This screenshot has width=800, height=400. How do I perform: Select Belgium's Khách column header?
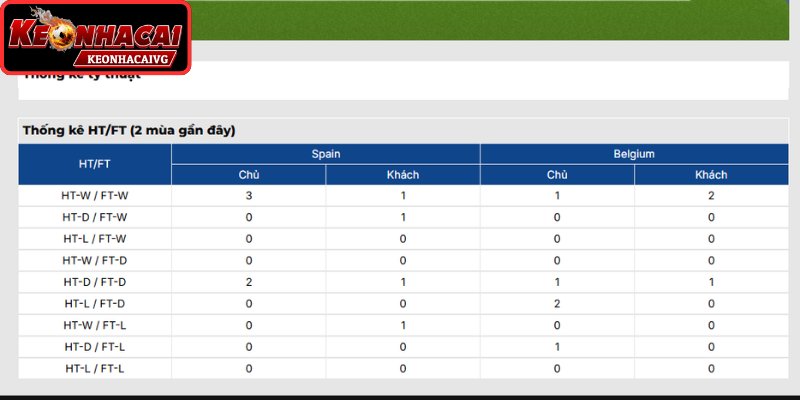point(711,175)
